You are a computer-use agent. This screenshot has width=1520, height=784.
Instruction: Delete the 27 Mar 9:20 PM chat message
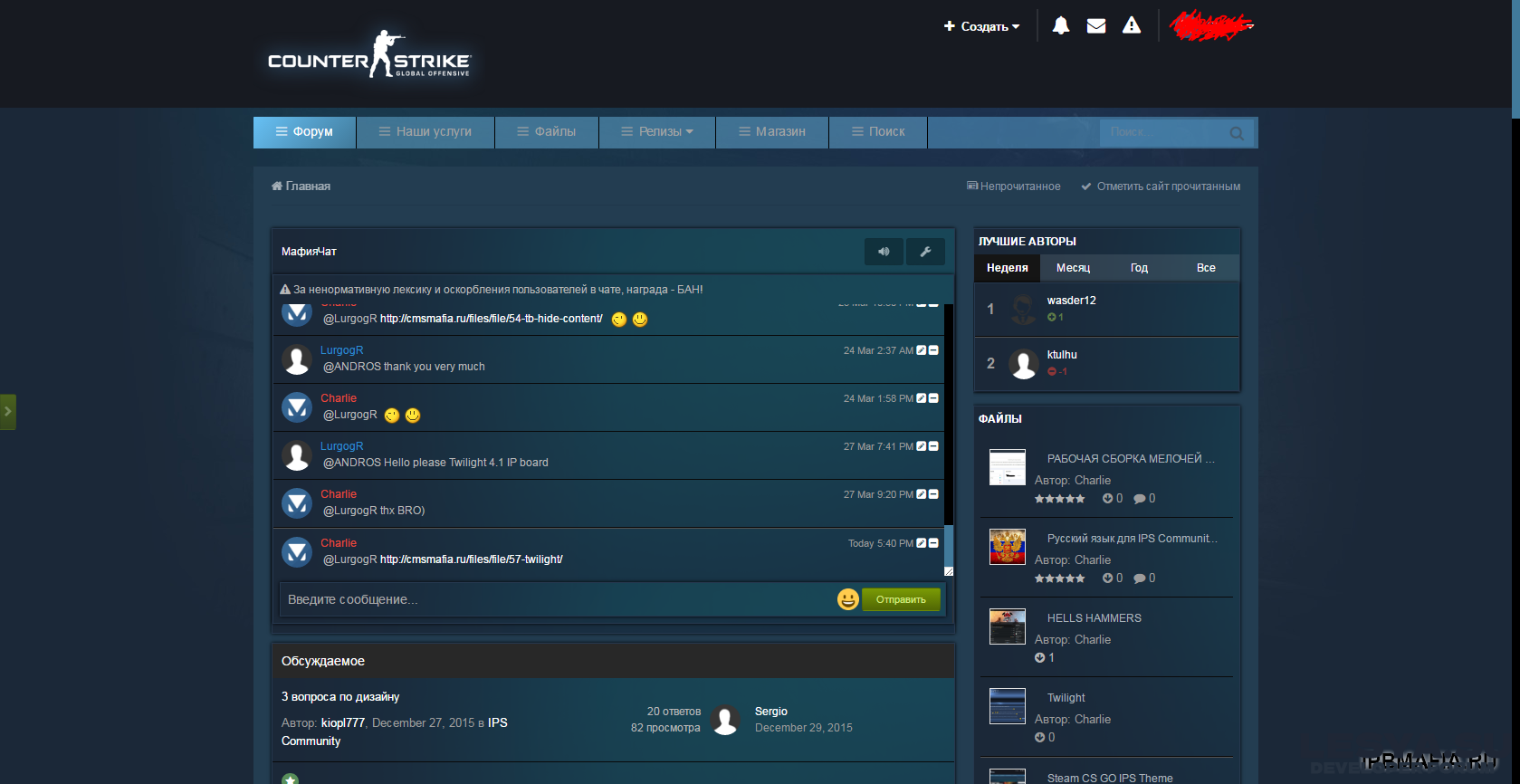click(x=933, y=494)
